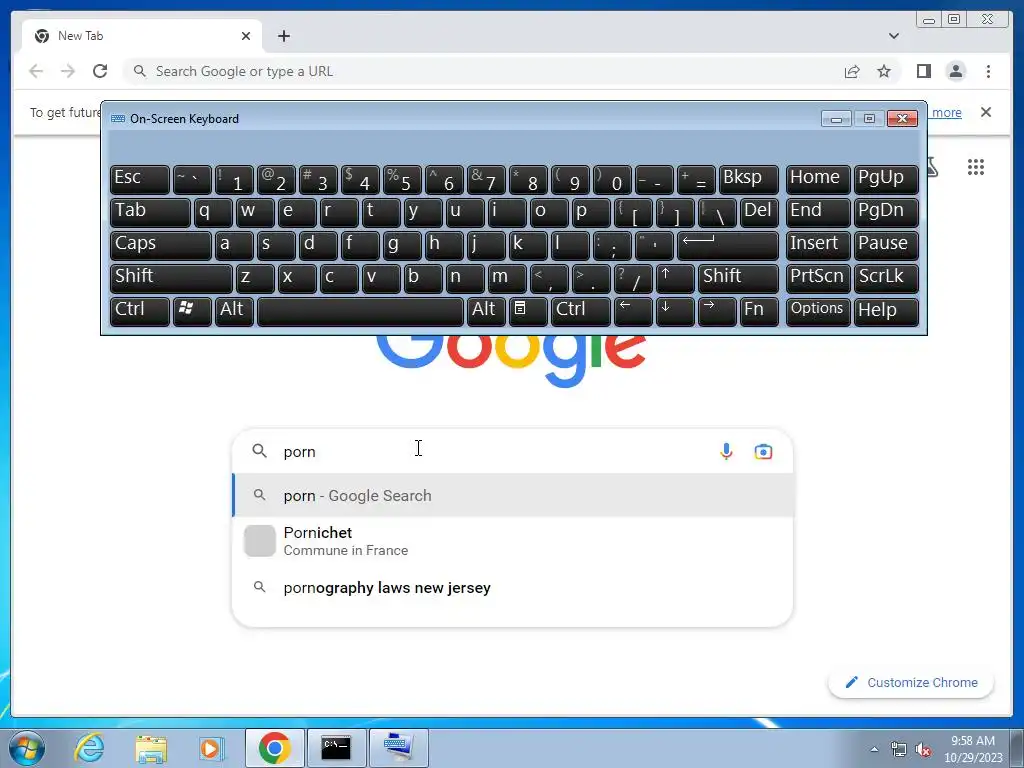The width and height of the screenshot is (1024, 768).
Task: Open Chrome side panel
Action: click(923, 71)
